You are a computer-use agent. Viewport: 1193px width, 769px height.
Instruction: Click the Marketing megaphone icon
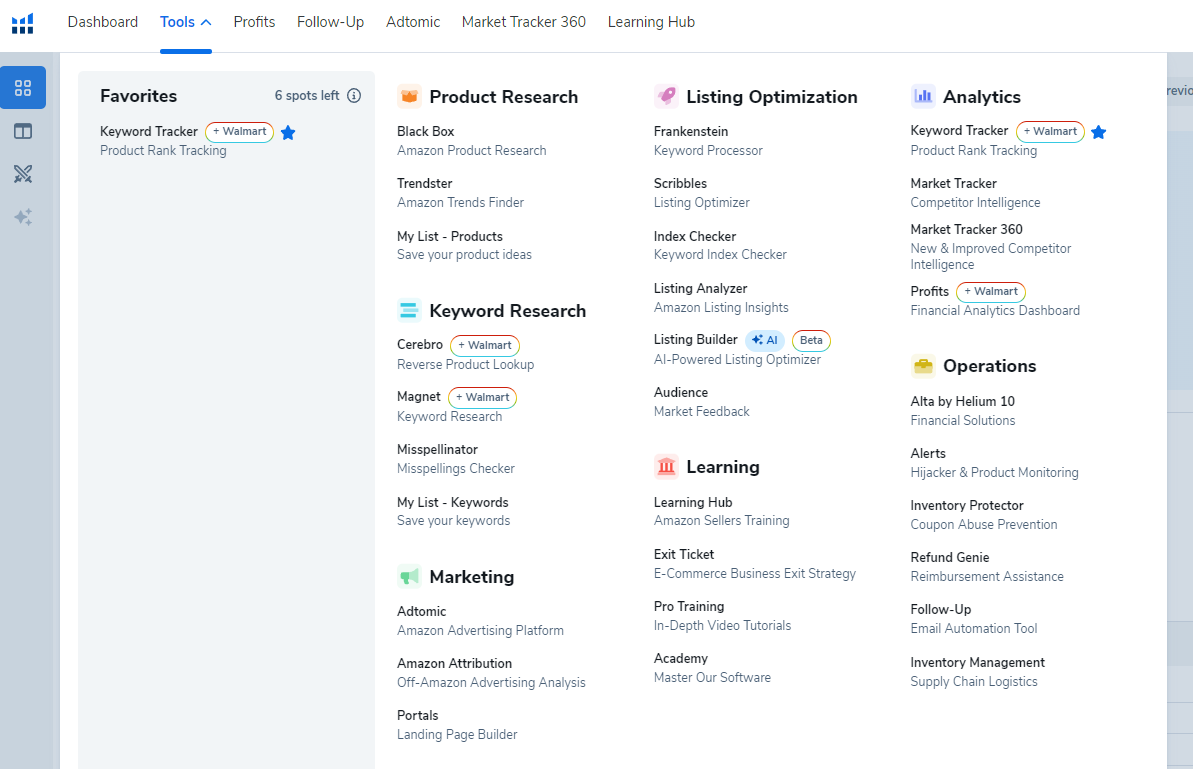(x=409, y=577)
